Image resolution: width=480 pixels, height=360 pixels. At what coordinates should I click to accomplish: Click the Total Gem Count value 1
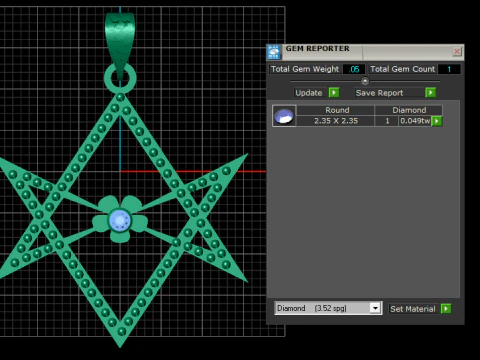tap(449, 69)
